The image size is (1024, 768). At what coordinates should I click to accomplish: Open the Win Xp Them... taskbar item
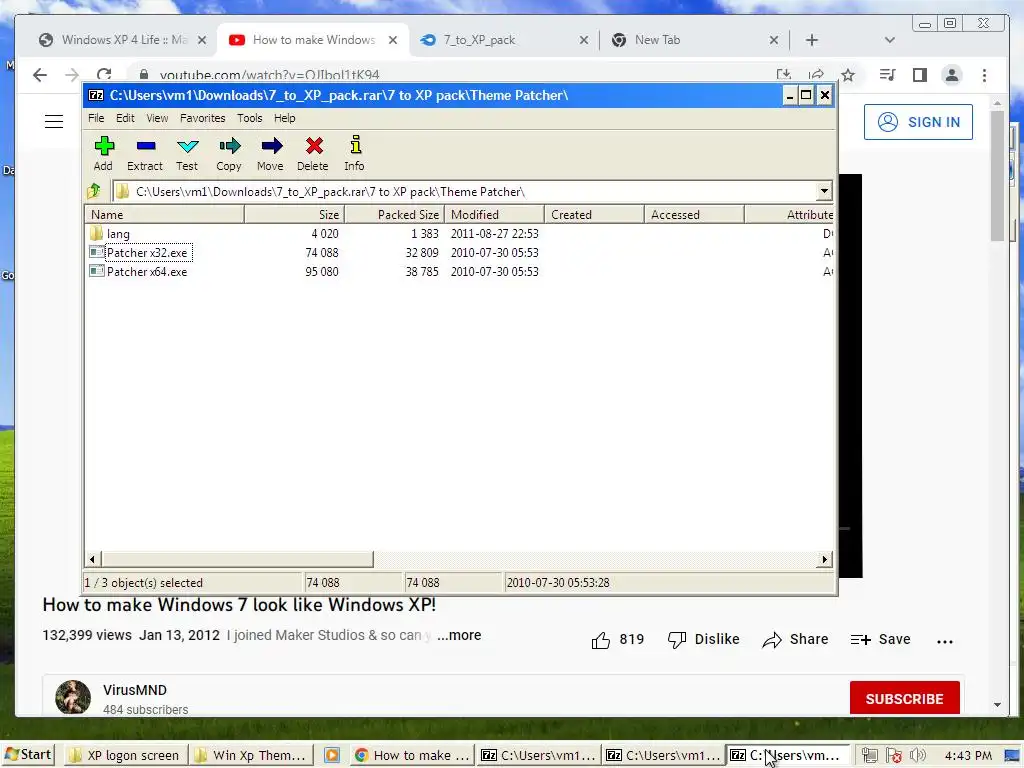[x=251, y=755]
